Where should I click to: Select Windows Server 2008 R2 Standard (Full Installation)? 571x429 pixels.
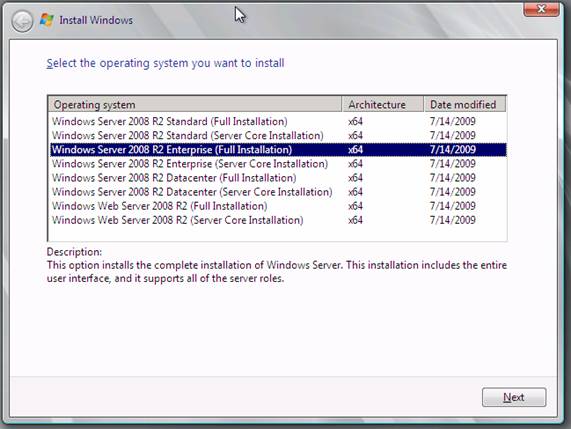277,121
